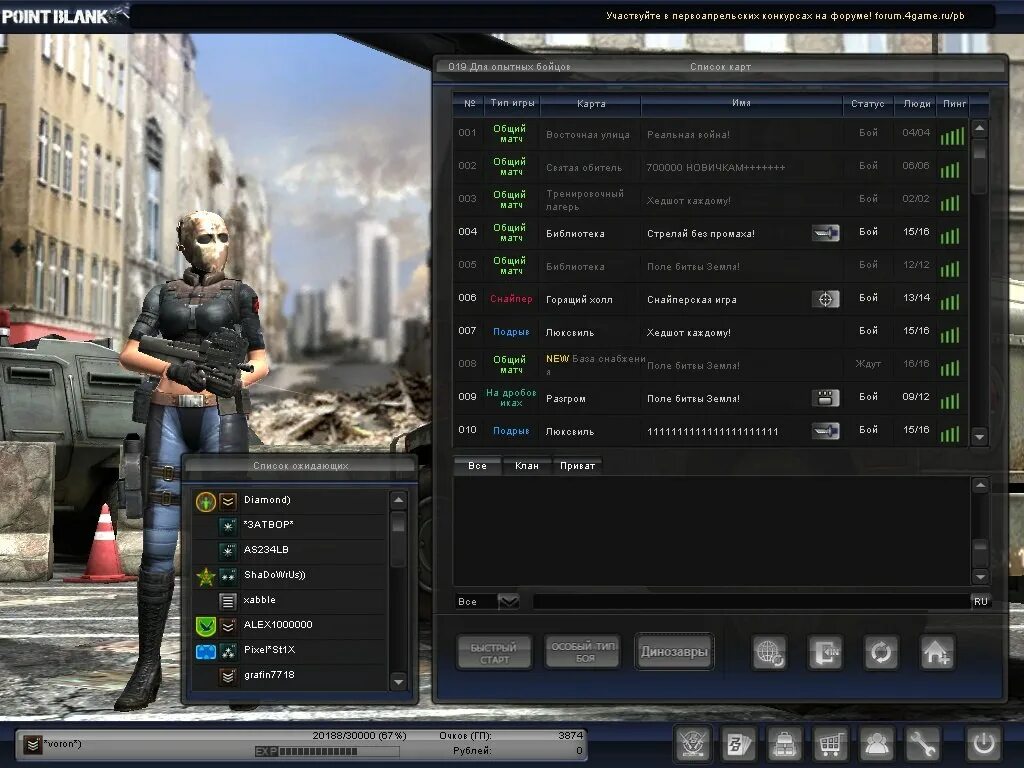This screenshot has height=768, width=1024.
Task: Sort rooms by Пинг column header
Action: 954,103
